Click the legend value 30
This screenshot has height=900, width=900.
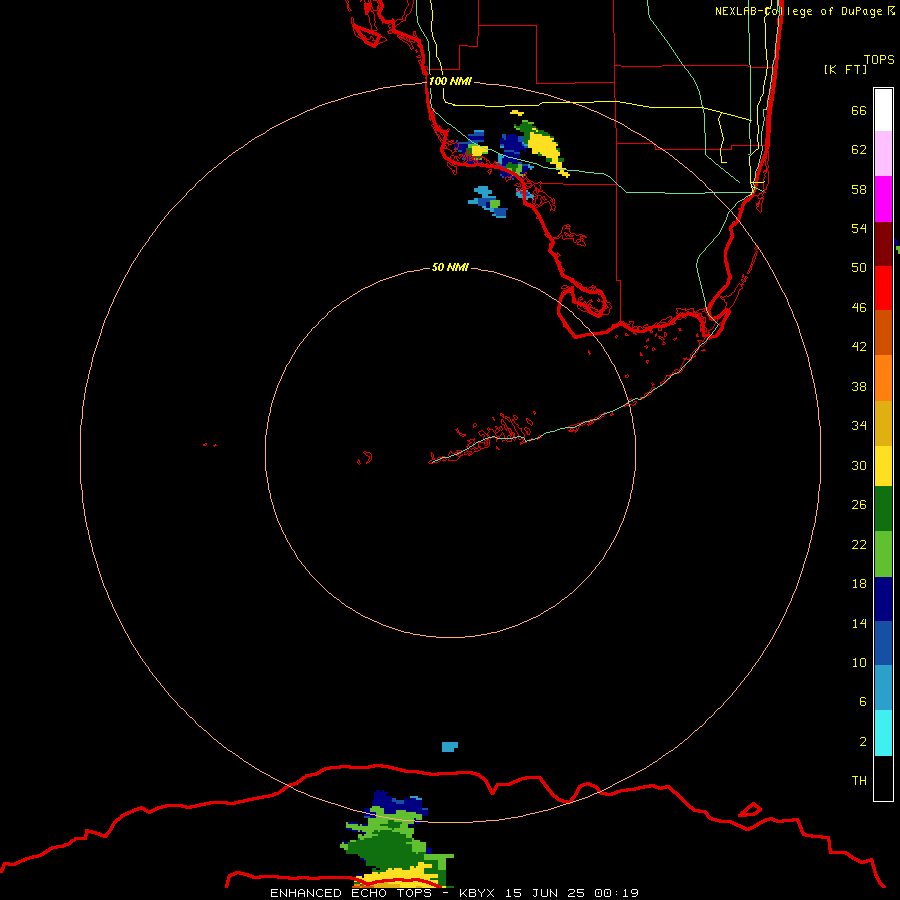coord(859,465)
